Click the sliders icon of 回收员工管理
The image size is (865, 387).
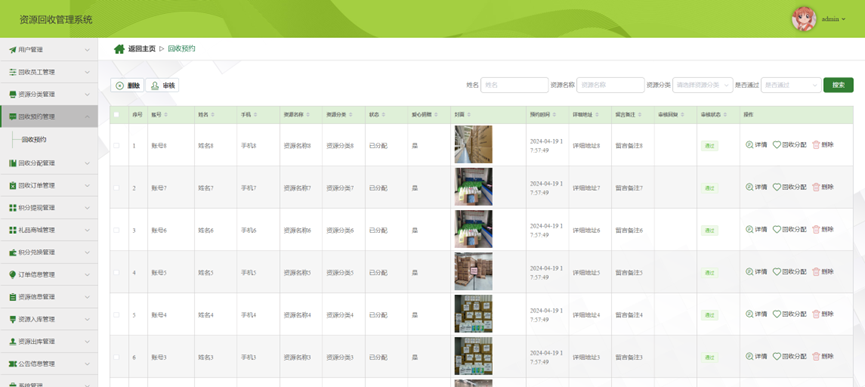pos(13,72)
